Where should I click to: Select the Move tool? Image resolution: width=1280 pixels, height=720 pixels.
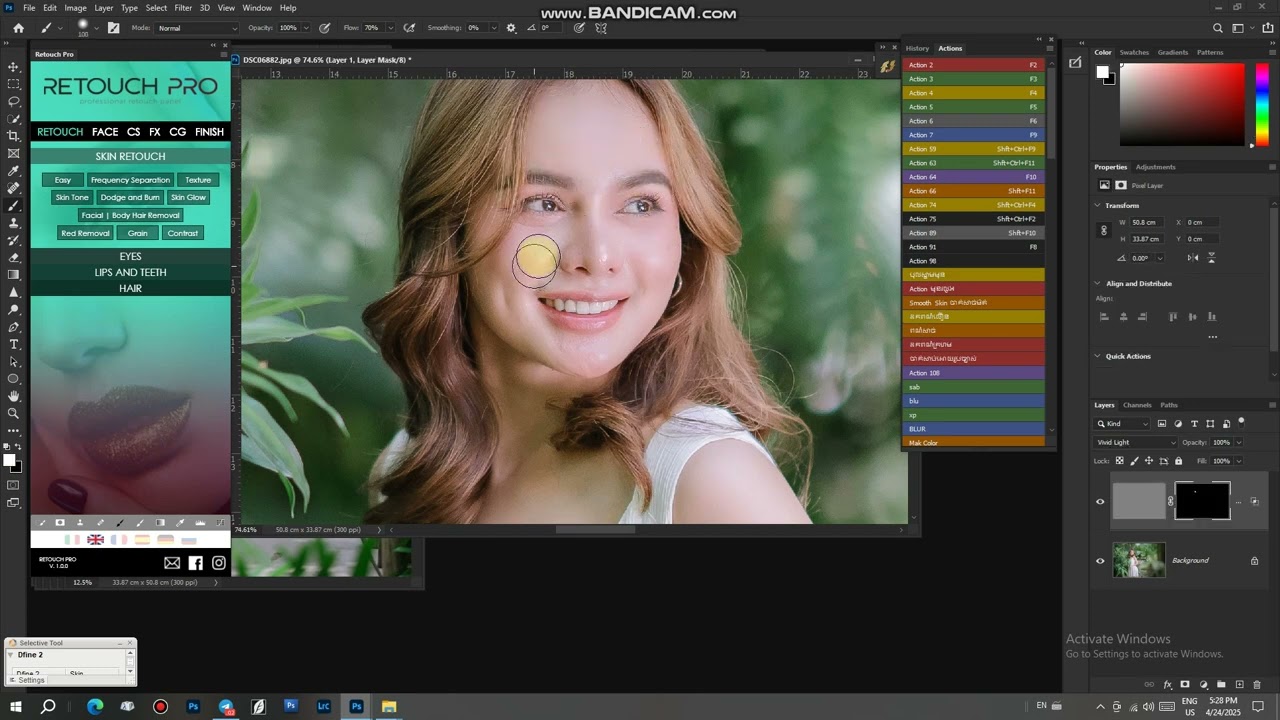(x=13, y=67)
